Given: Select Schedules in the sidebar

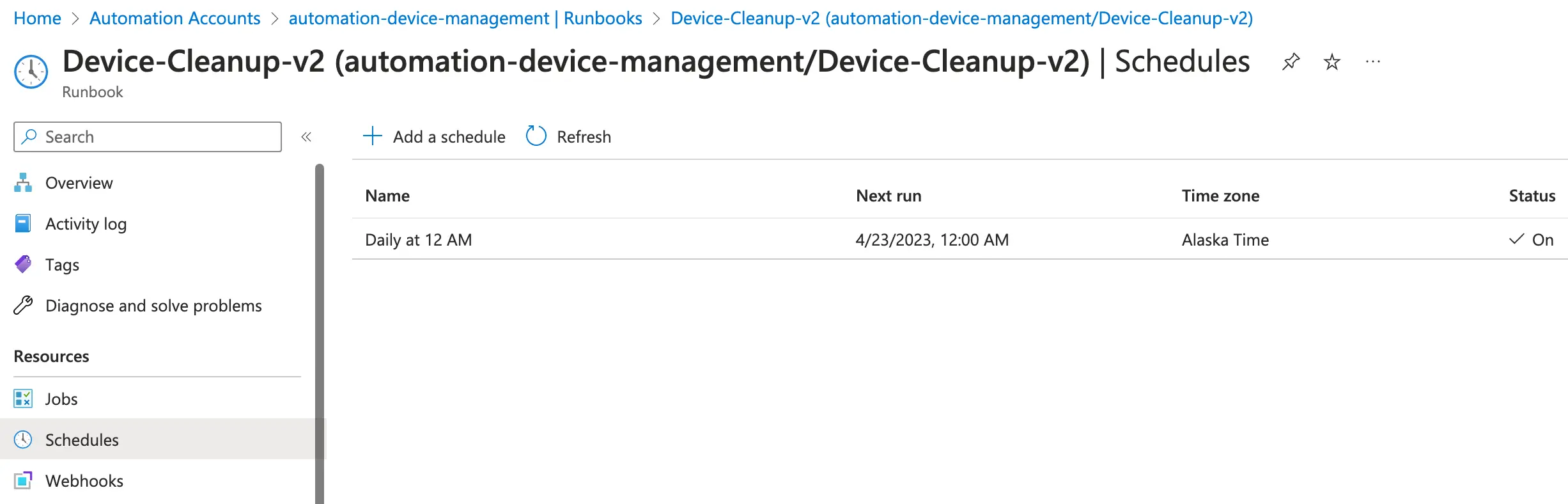Looking at the screenshot, I should [x=82, y=440].
